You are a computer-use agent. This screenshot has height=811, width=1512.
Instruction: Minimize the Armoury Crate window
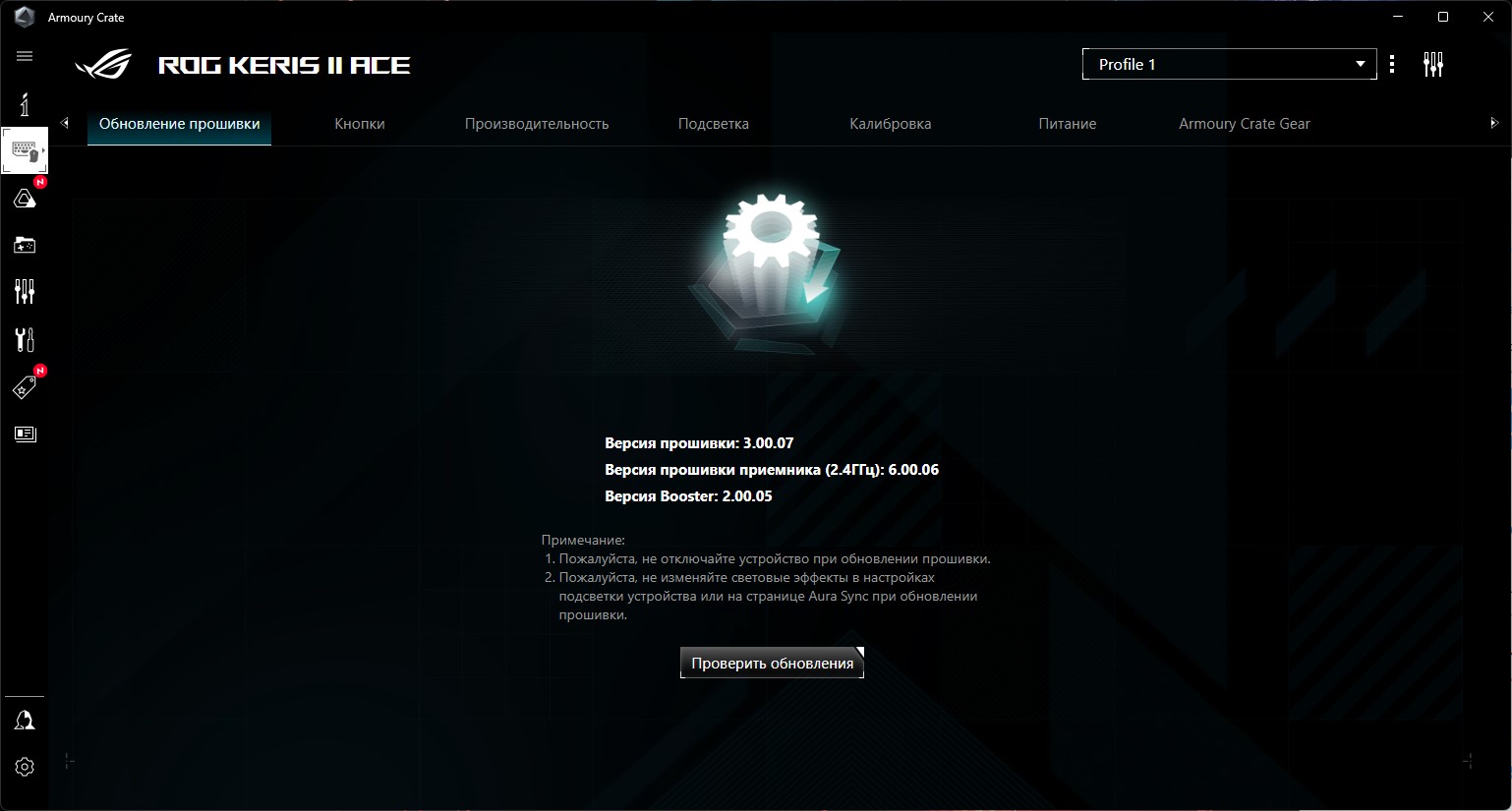pos(1398,17)
